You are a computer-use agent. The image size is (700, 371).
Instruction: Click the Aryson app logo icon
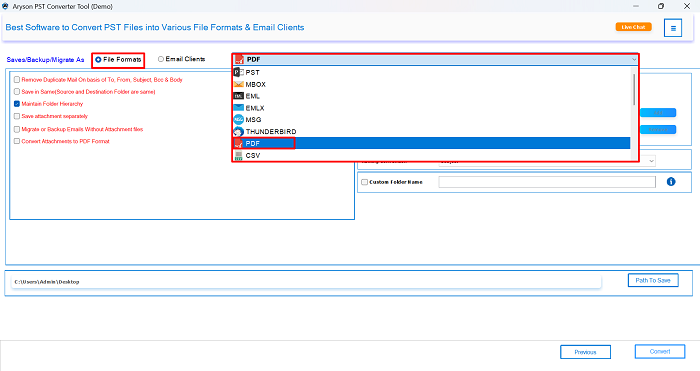[x=5, y=6]
